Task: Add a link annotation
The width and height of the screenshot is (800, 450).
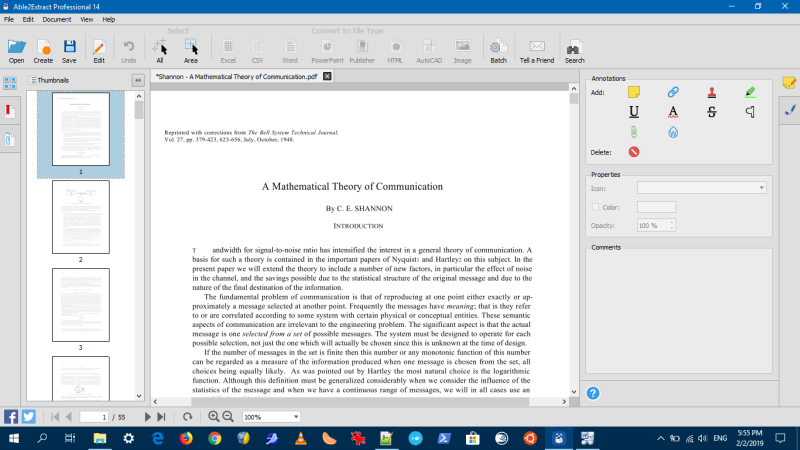Action: click(673, 92)
